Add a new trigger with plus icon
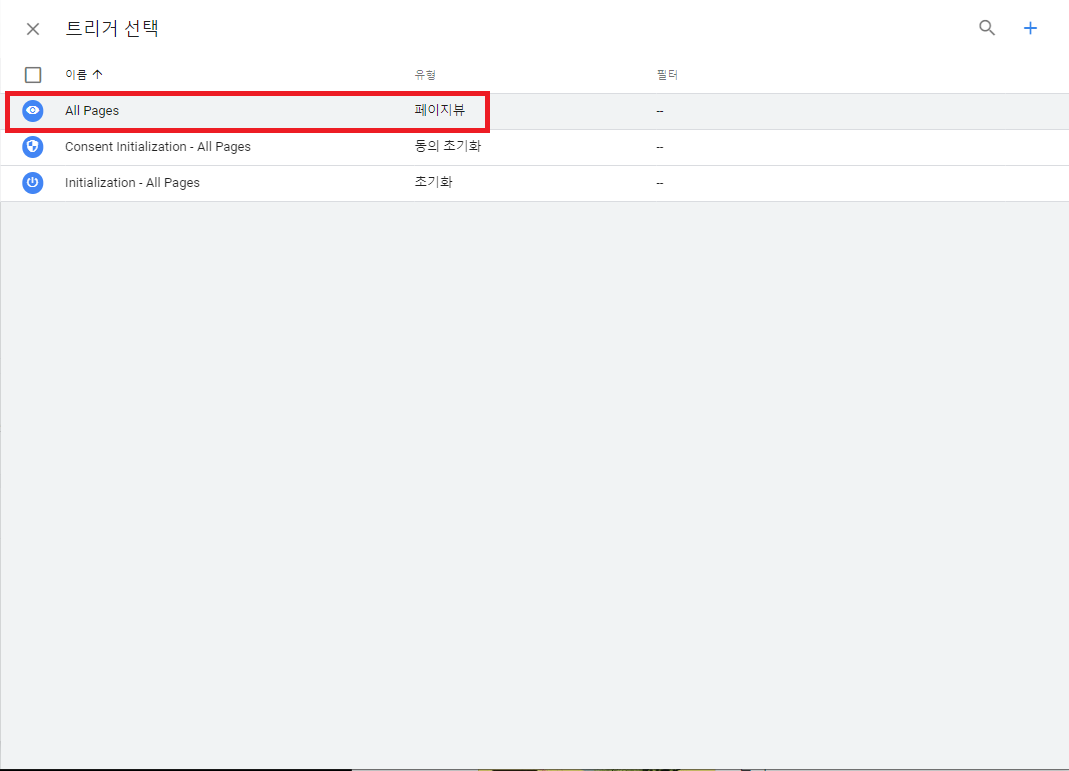1069x771 pixels. click(1030, 28)
